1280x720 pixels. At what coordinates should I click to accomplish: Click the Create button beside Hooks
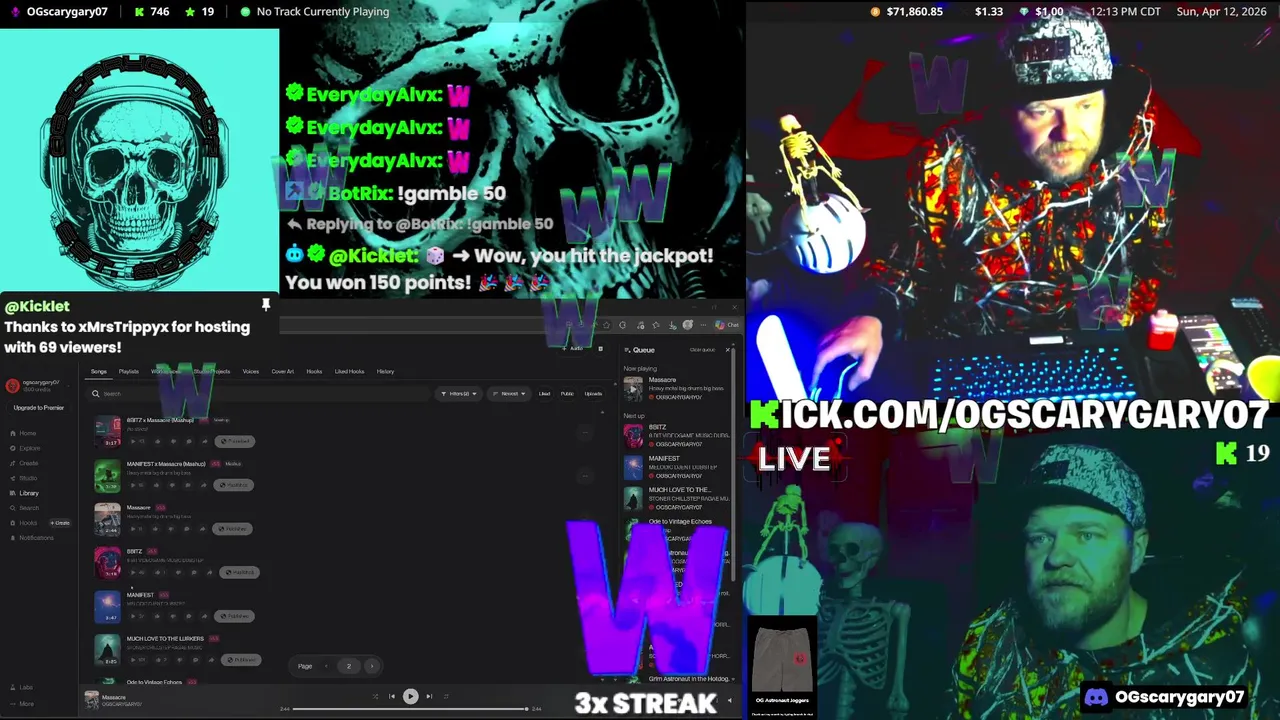(x=60, y=523)
